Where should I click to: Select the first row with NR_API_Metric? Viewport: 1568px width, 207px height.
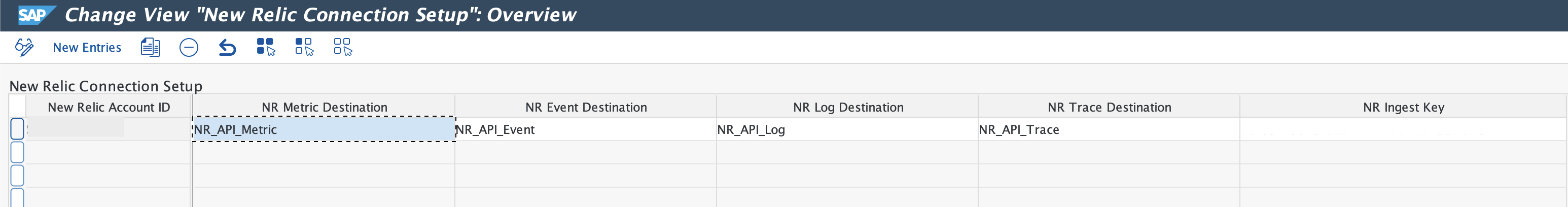click(x=17, y=129)
